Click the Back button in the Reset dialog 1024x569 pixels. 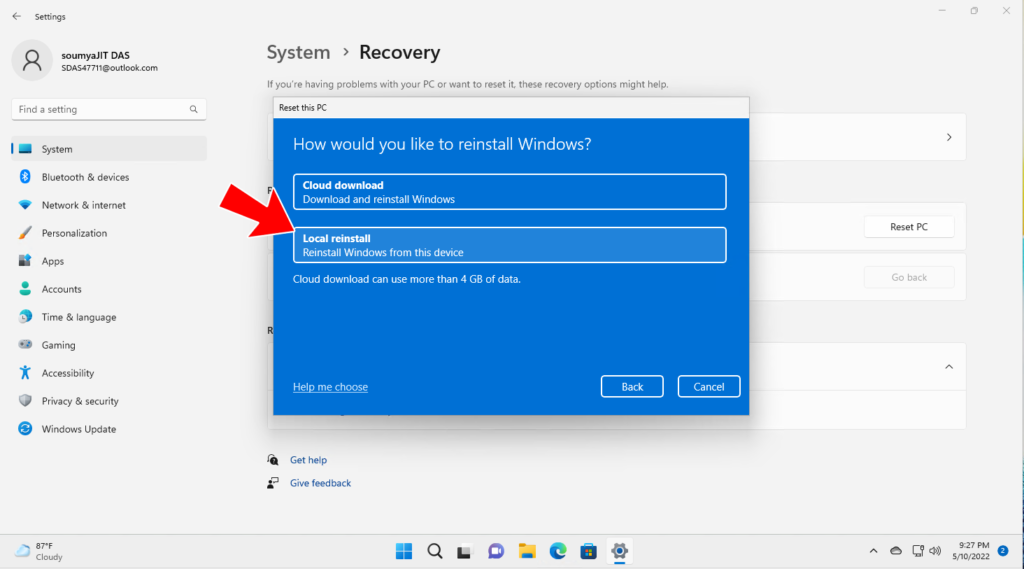632,386
